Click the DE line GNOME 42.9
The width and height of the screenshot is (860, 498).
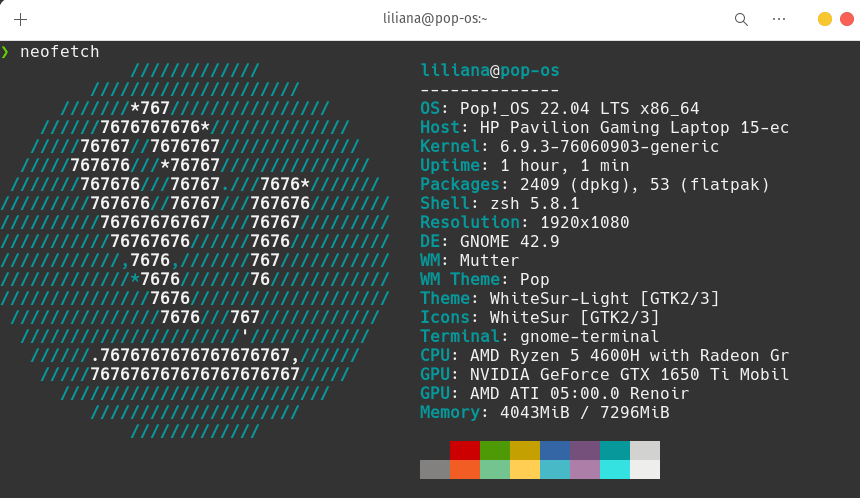click(x=490, y=241)
